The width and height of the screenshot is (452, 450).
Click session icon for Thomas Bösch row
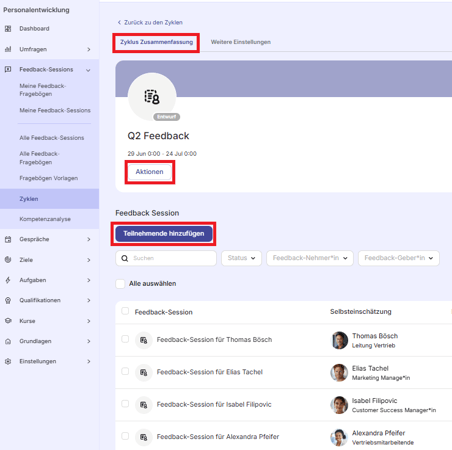(x=144, y=340)
